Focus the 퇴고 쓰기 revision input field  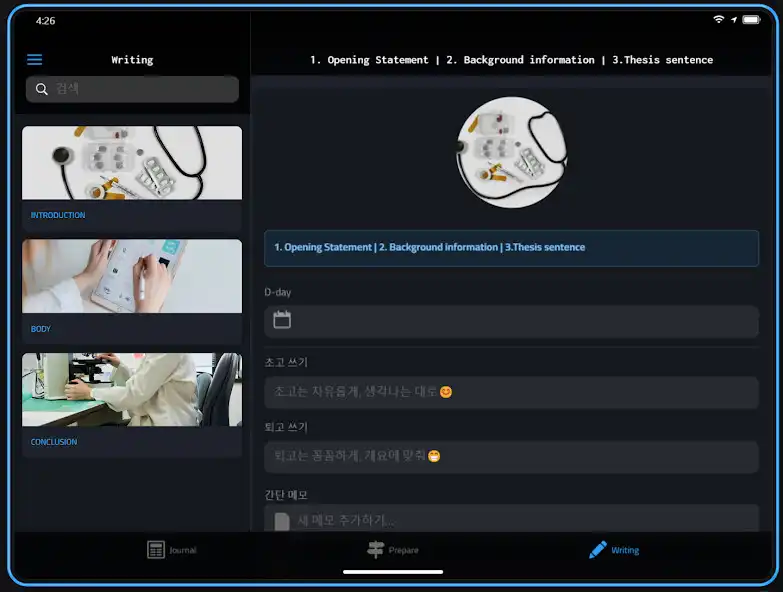tap(511, 456)
